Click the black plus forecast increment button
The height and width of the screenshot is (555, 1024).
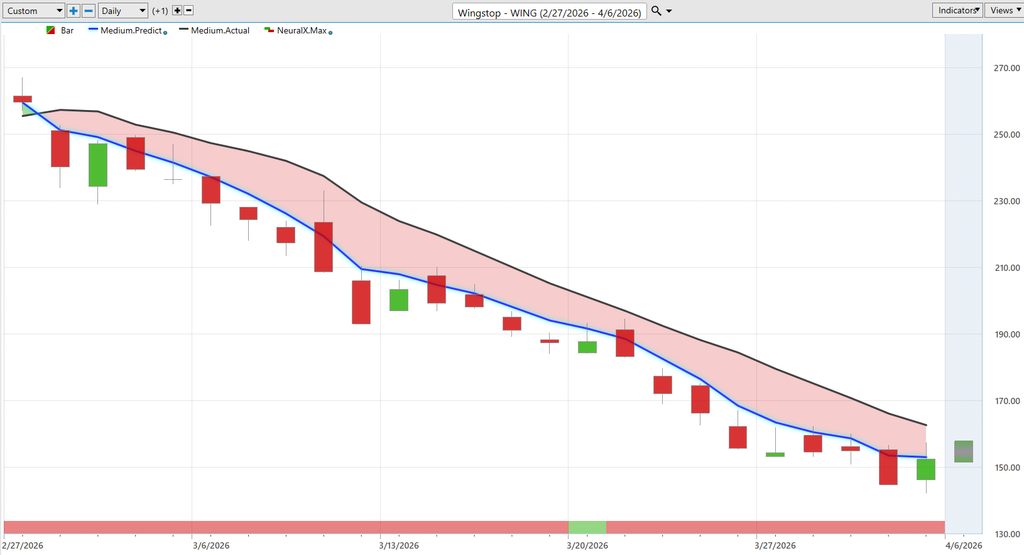(177, 11)
